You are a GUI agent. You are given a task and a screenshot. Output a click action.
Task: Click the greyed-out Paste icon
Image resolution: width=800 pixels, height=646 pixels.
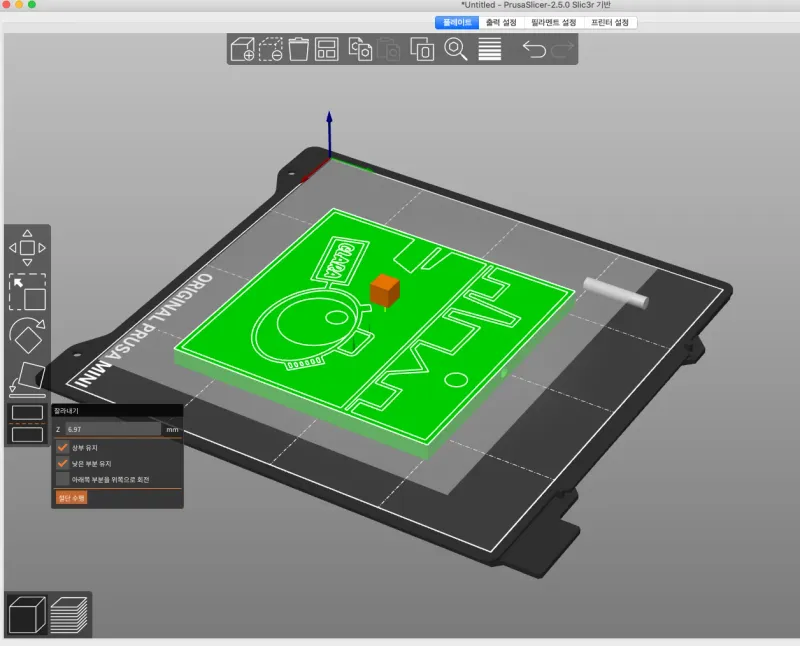point(388,49)
